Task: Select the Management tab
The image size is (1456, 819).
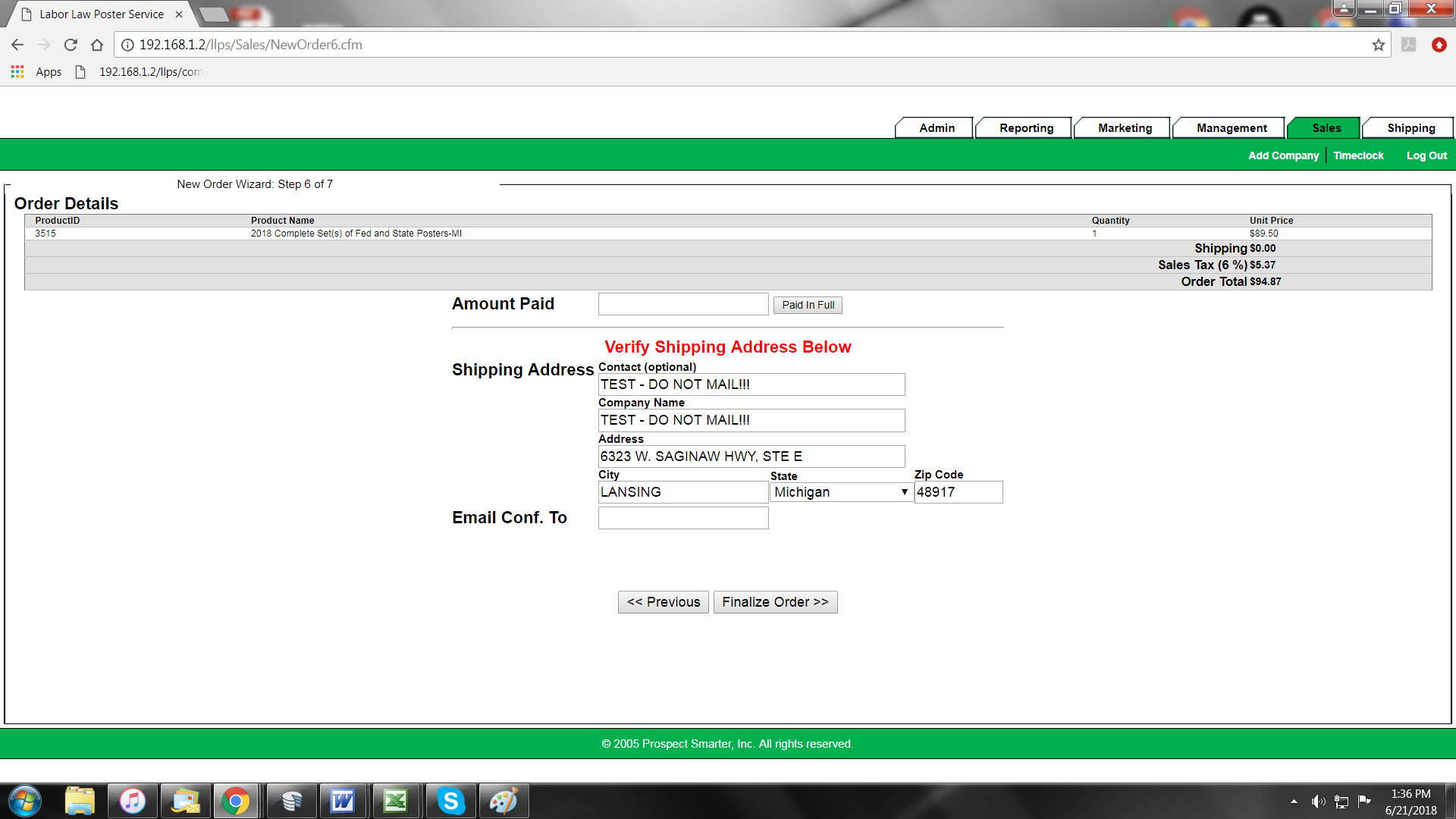Action: (1231, 128)
